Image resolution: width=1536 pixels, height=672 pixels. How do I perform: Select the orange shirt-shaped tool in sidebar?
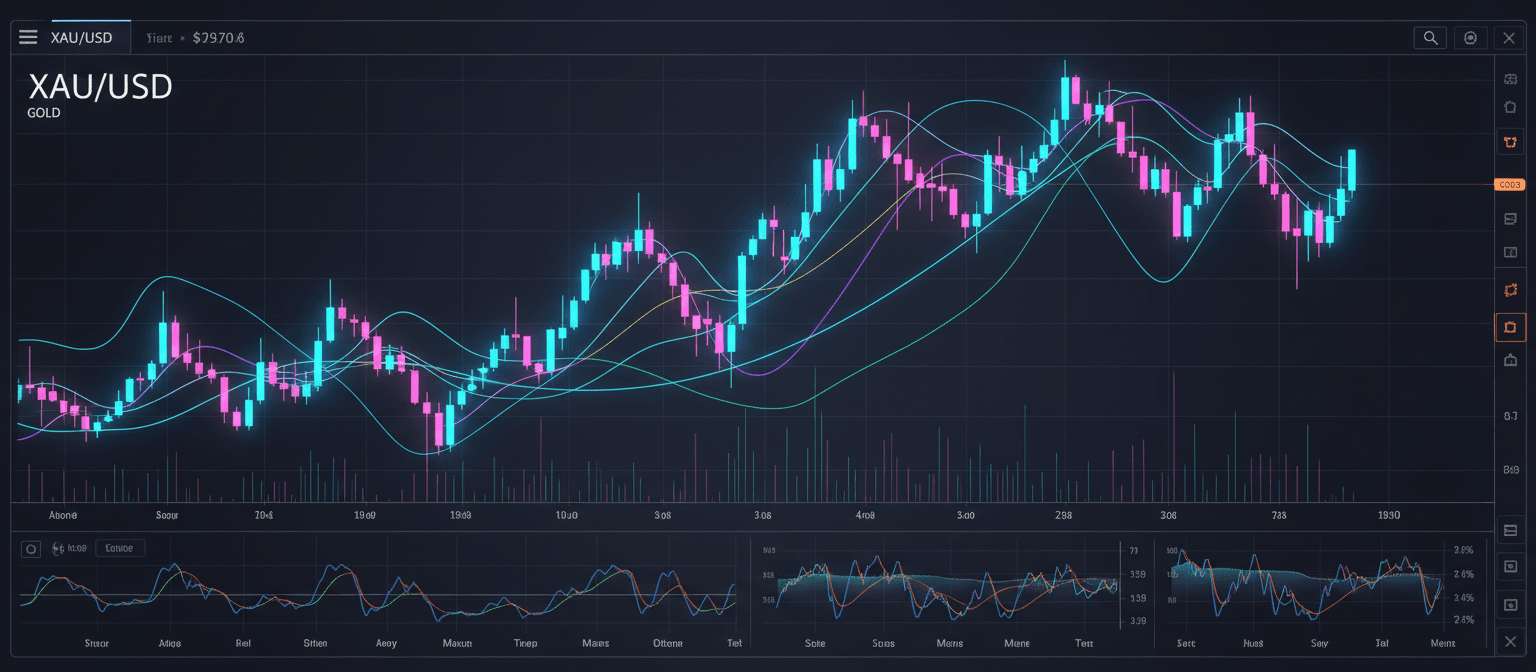pos(1510,143)
